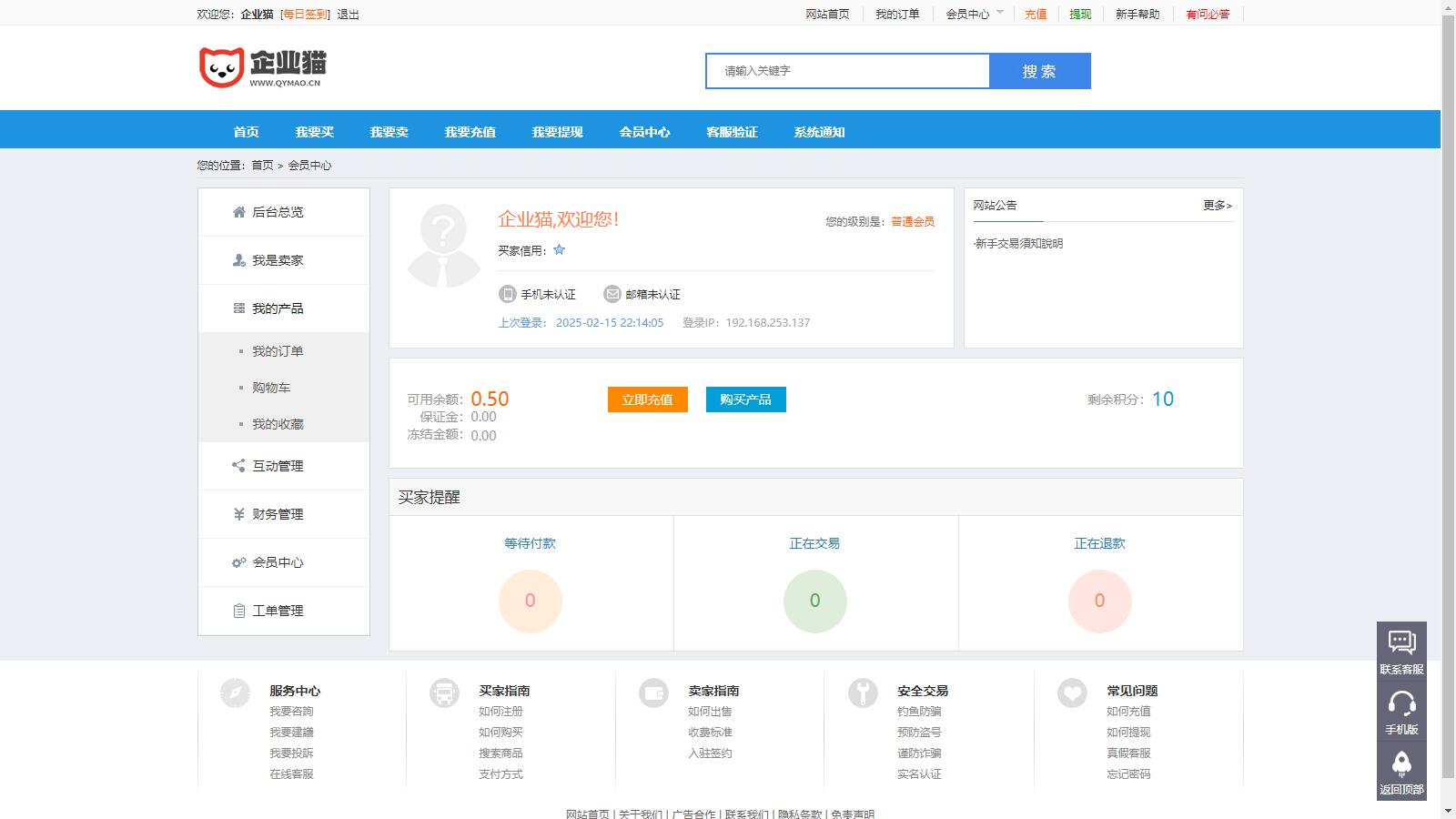Image resolution: width=1456 pixels, height=819 pixels.
Task: Click the 买家指南 truck icon in footer
Action: tap(443, 692)
